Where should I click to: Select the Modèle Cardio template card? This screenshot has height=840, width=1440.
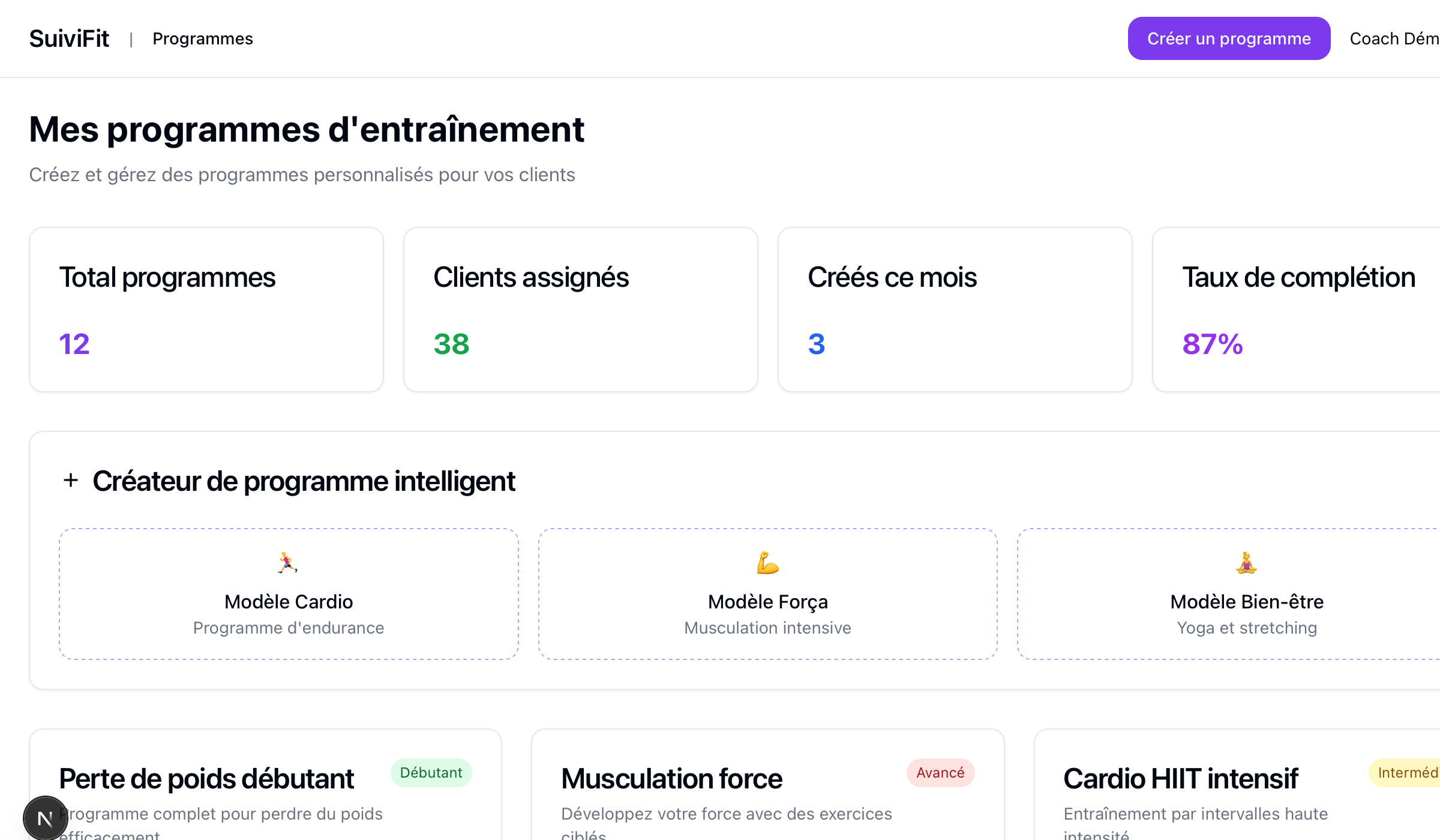(289, 594)
